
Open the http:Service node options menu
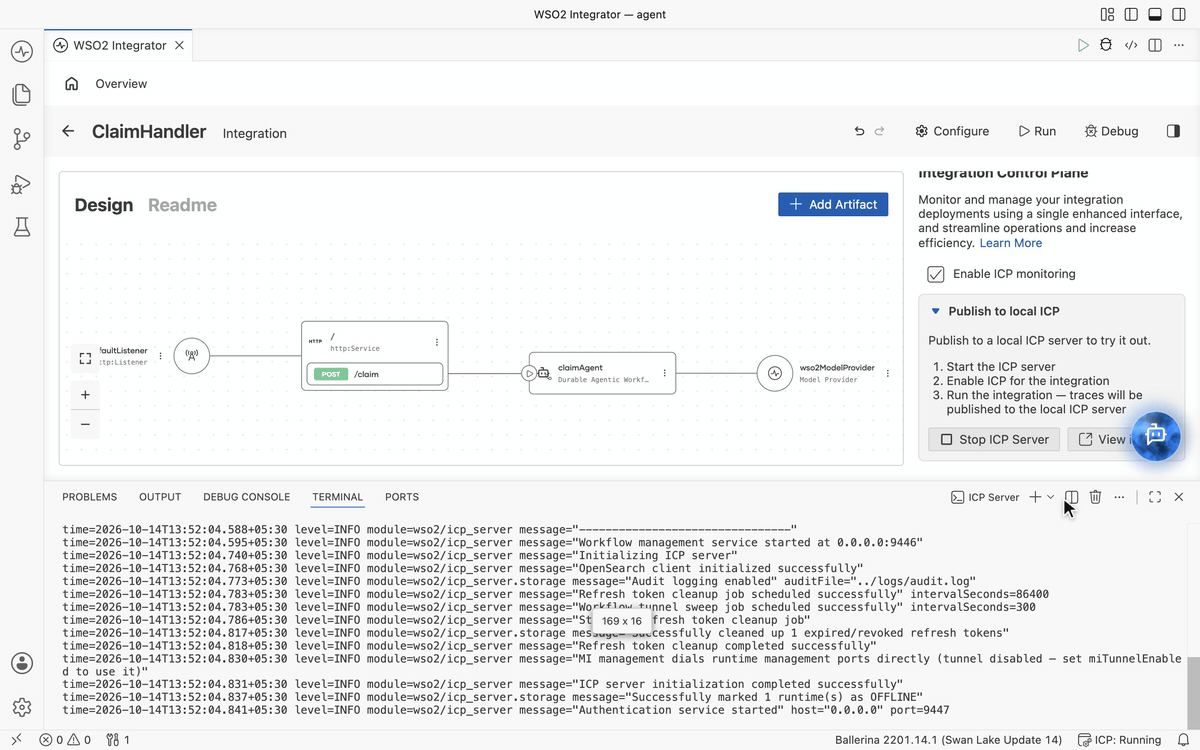coord(437,342)
